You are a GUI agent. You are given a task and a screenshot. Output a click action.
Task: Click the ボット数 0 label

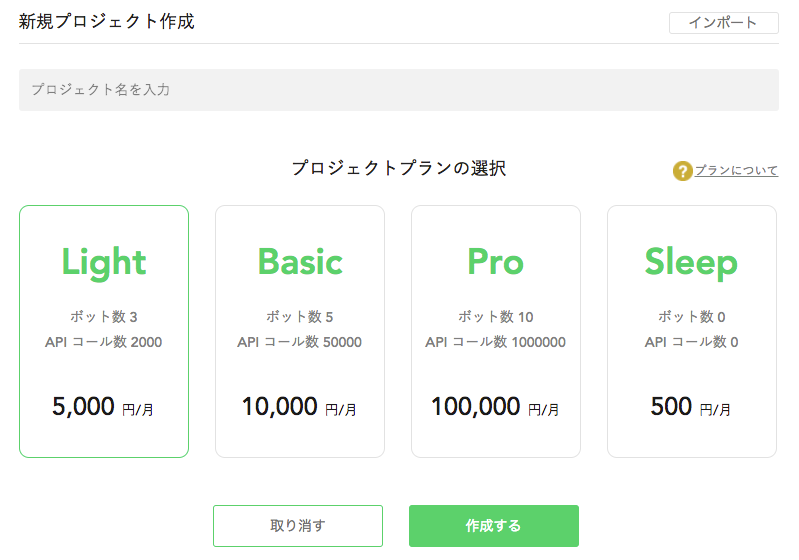[x=691, y=317]
